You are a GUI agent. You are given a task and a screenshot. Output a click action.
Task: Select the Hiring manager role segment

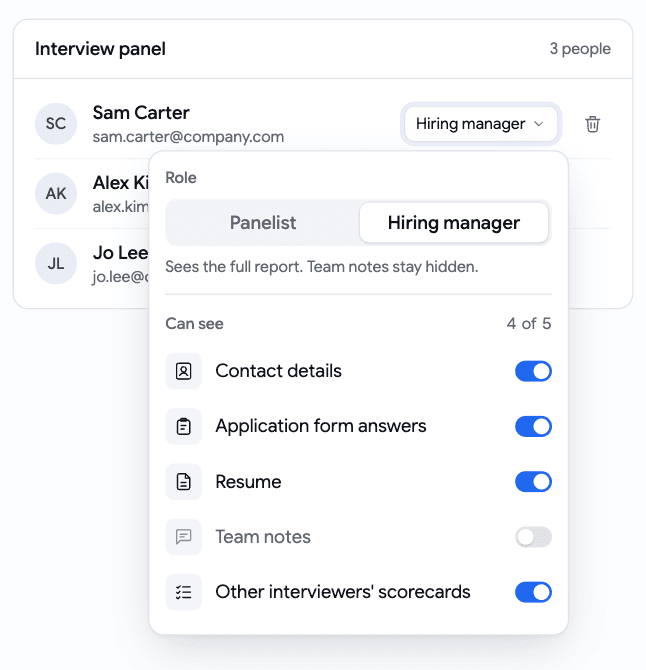454,223
